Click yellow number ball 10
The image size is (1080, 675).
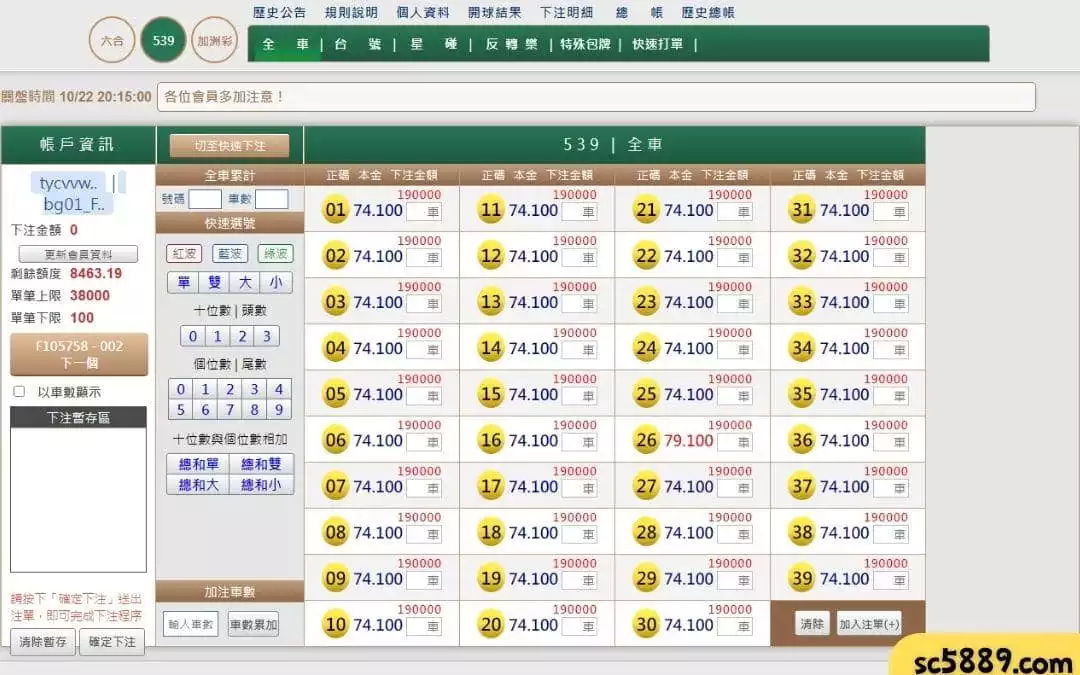(335, 625)
